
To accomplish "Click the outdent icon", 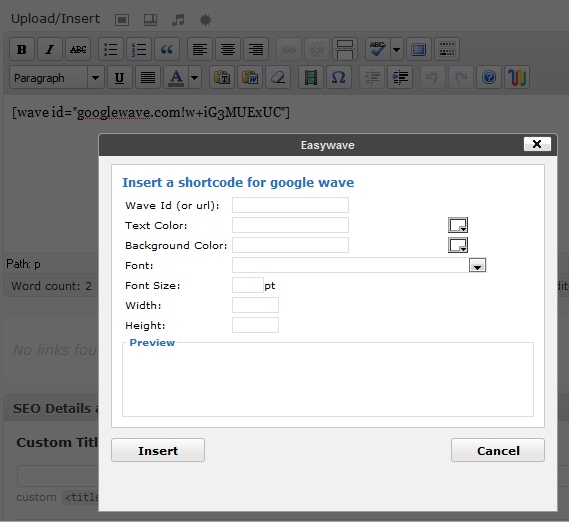I will tap(372, 77).
